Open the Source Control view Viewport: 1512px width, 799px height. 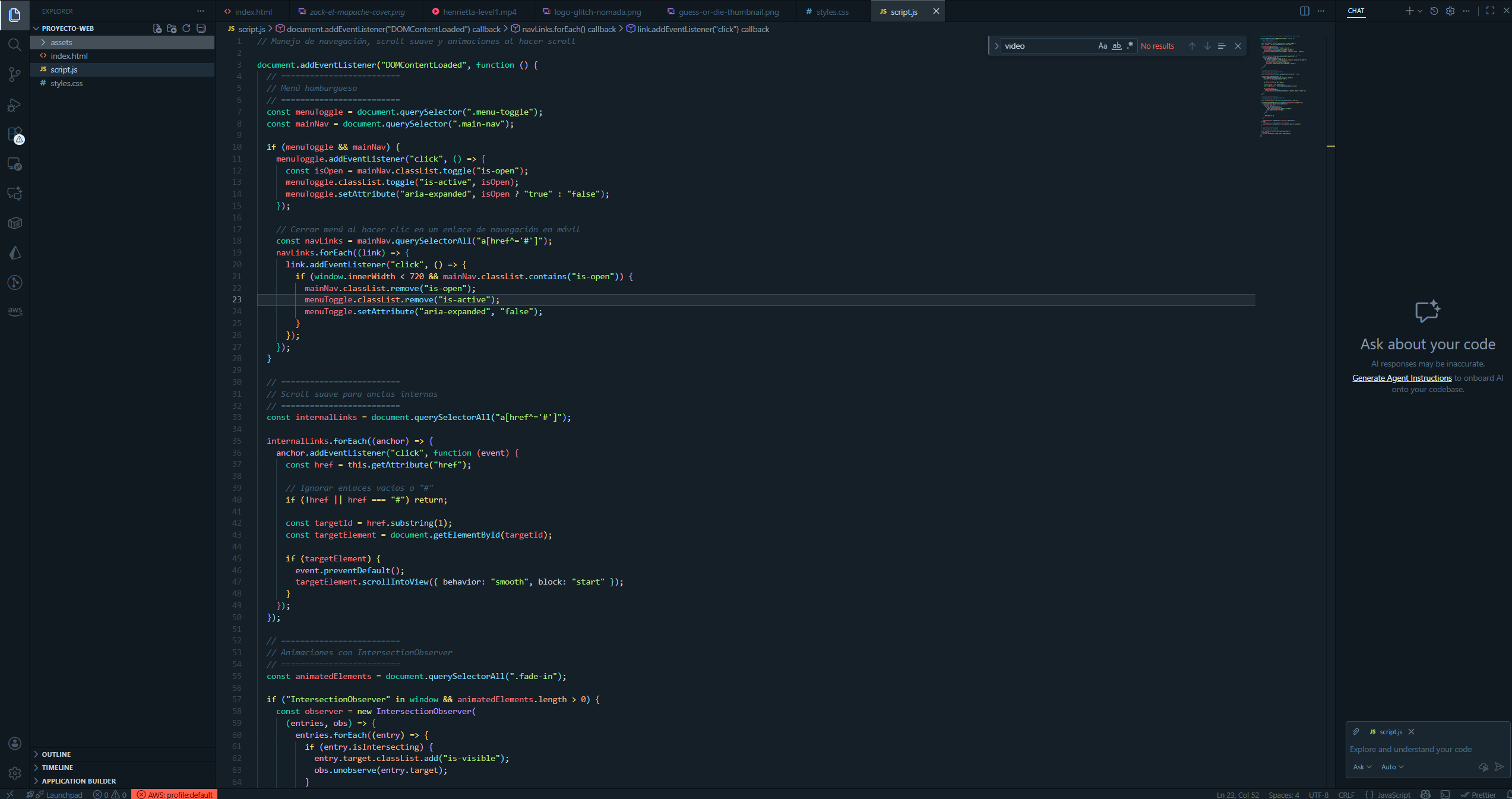(14, 74)
